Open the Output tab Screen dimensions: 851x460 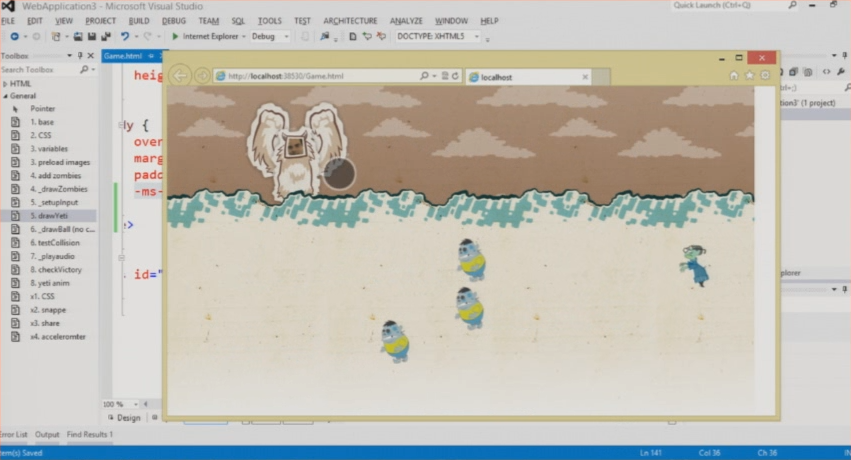click(47, 435)
